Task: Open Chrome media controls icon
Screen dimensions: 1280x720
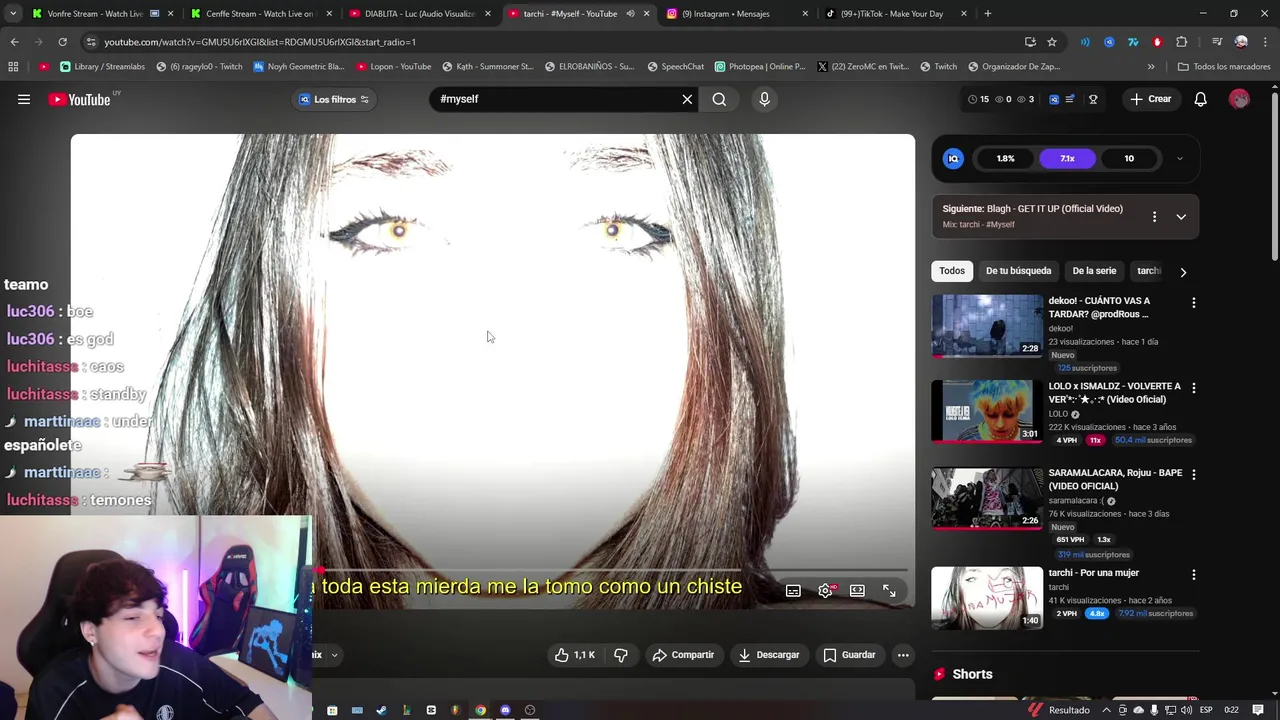Action: tap(1217, 42)
